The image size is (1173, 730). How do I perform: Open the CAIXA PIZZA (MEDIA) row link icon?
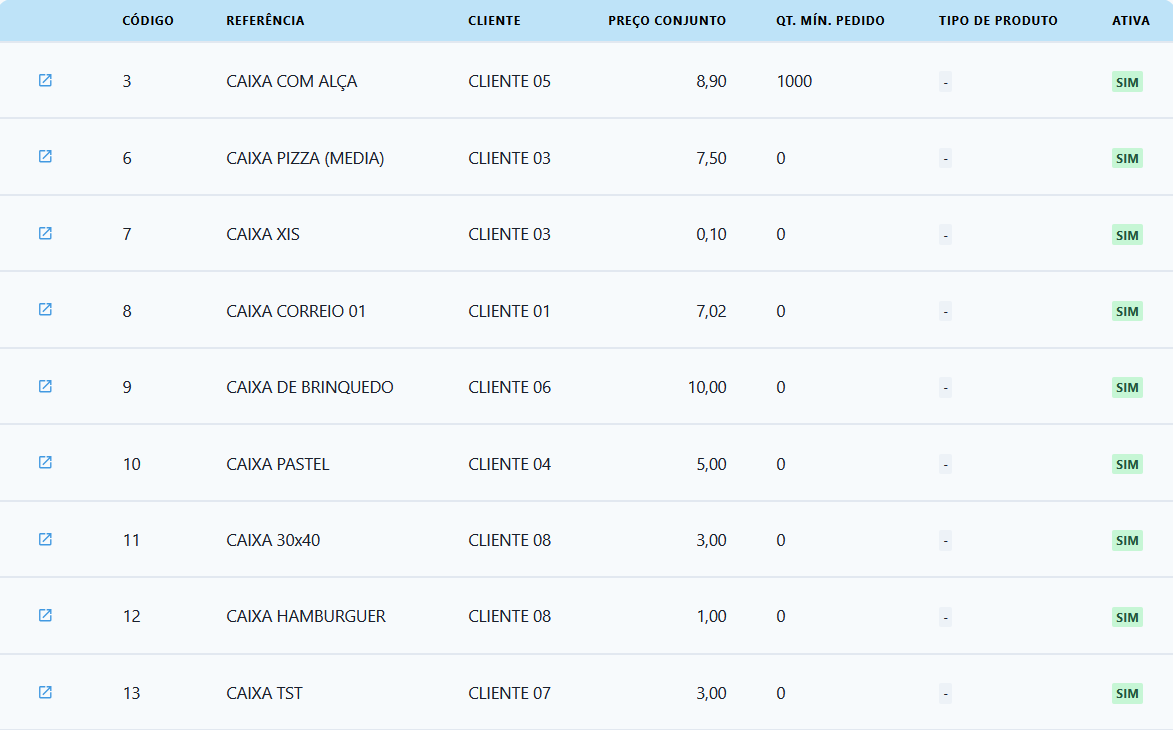pos(45,157)
